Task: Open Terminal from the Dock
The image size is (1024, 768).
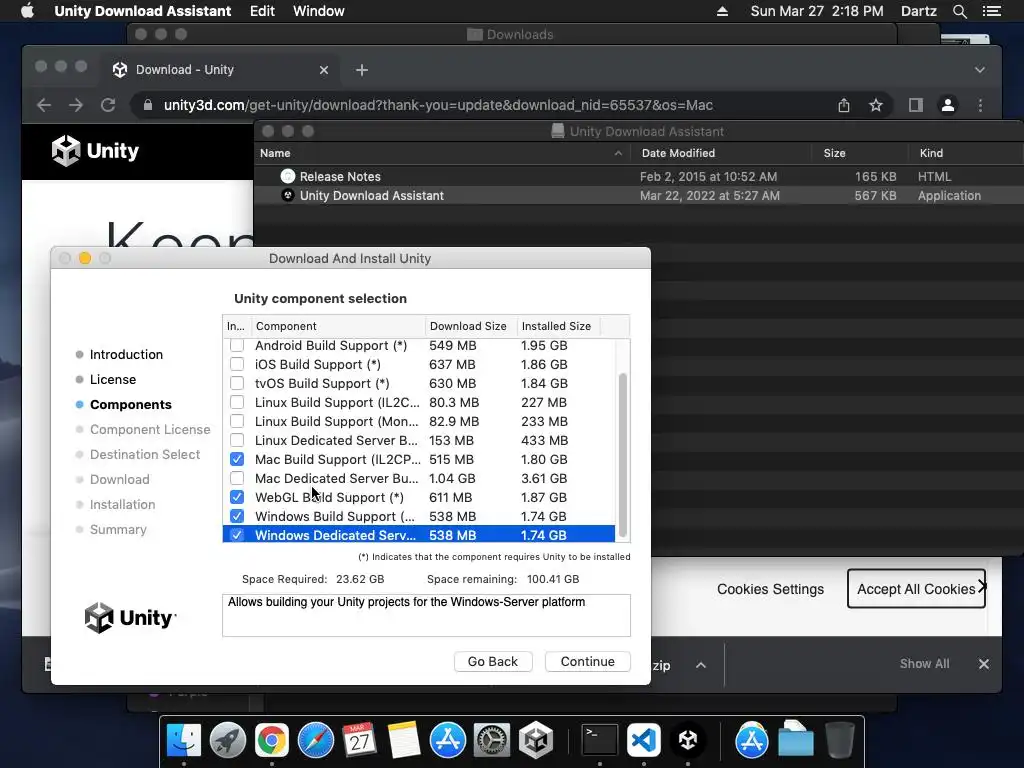Action: click(x=600, y=741)
